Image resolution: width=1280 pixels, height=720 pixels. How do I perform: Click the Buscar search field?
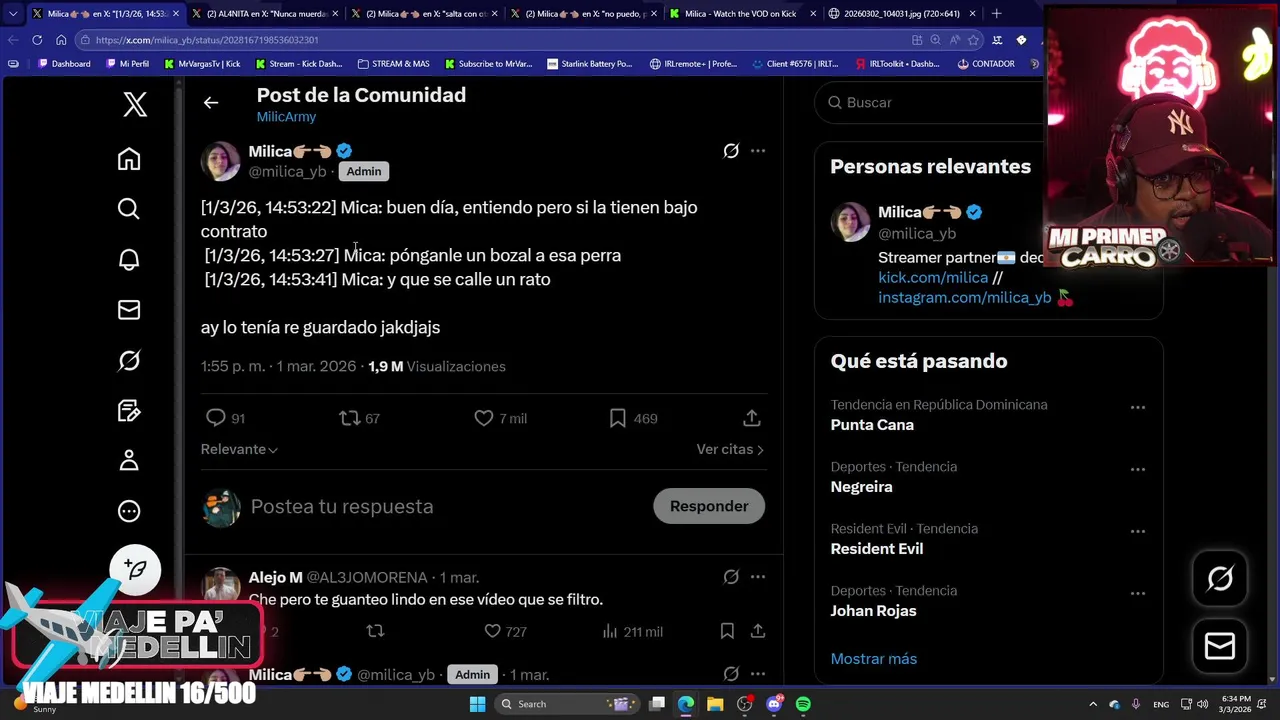(930, 102)
